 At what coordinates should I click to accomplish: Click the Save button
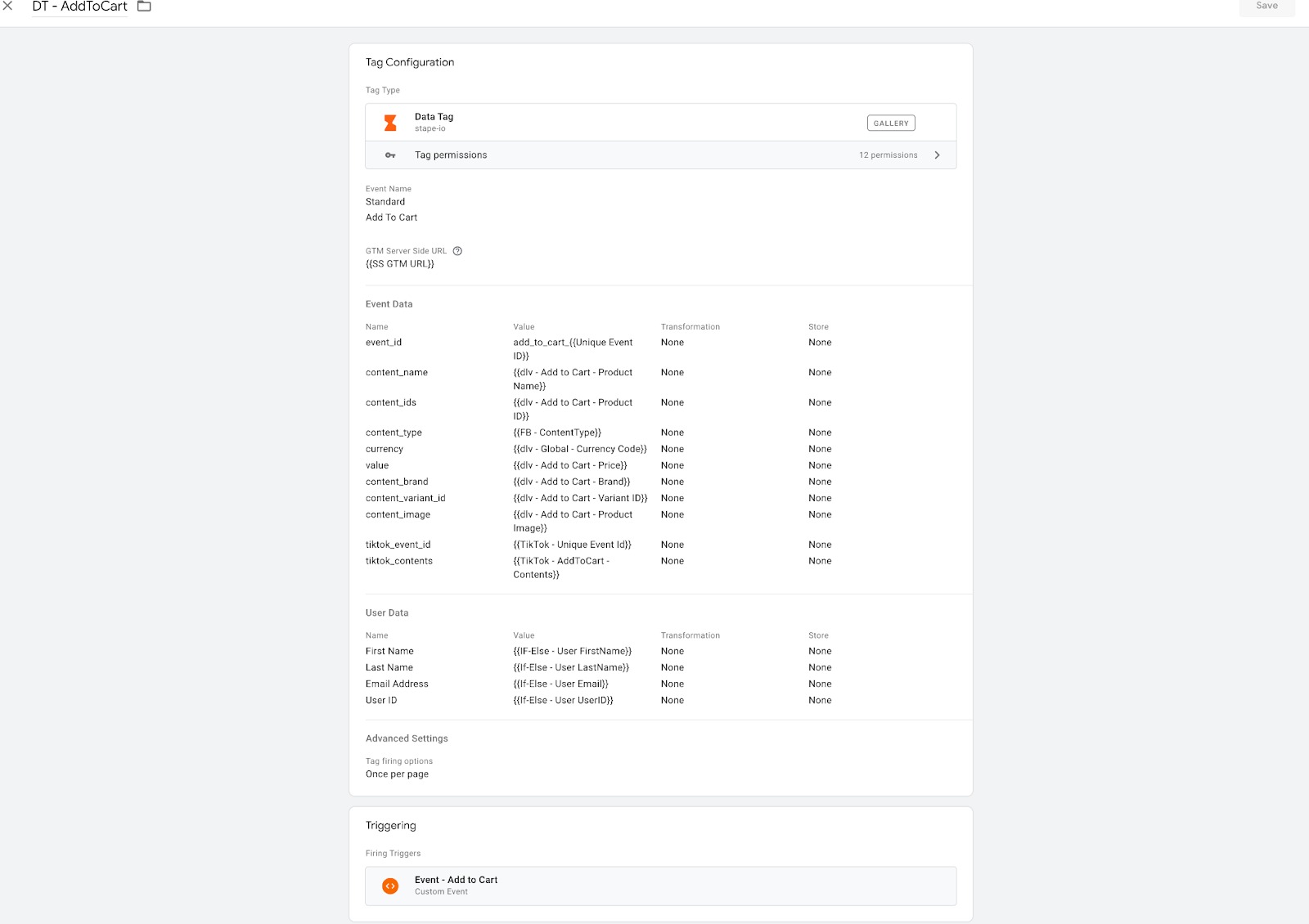coord(1266,7)
